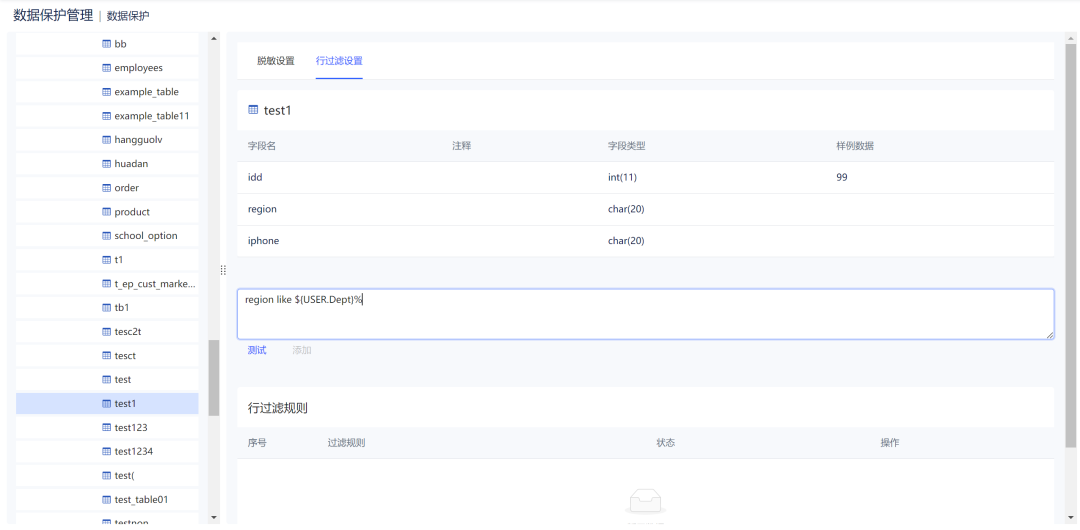Click the table icon beside order
Screen dimensions: 1080x530
pyautogui.click(x=106, y=187)
